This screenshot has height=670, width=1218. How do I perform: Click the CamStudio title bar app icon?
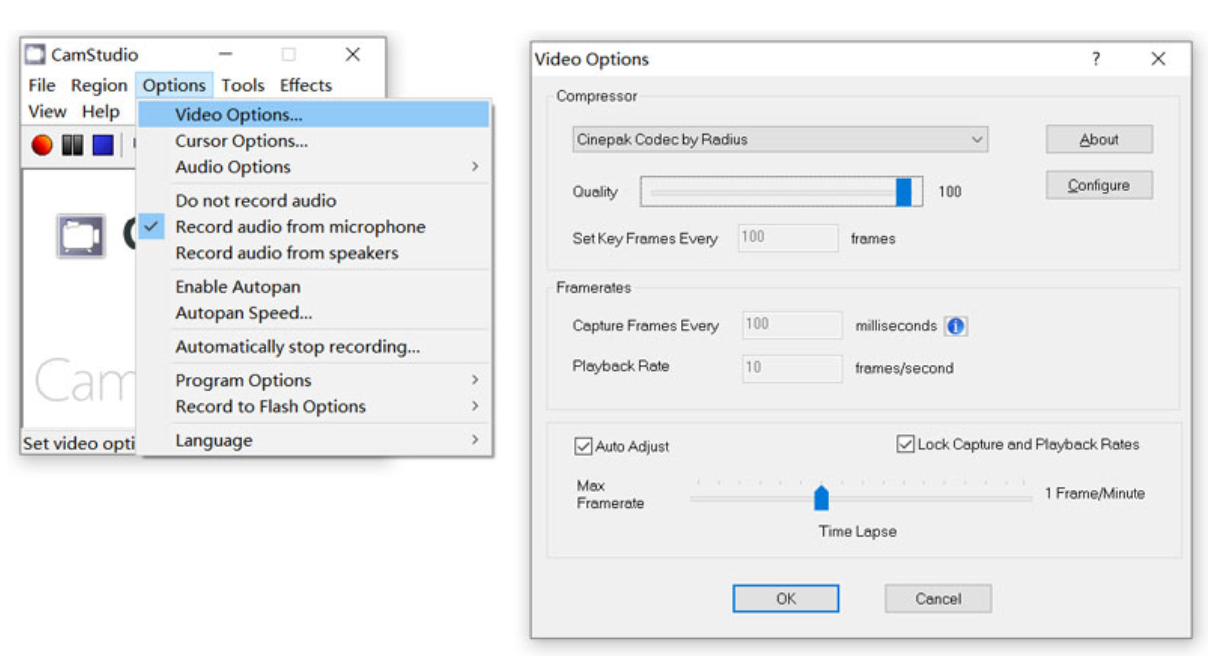(36, 54)
